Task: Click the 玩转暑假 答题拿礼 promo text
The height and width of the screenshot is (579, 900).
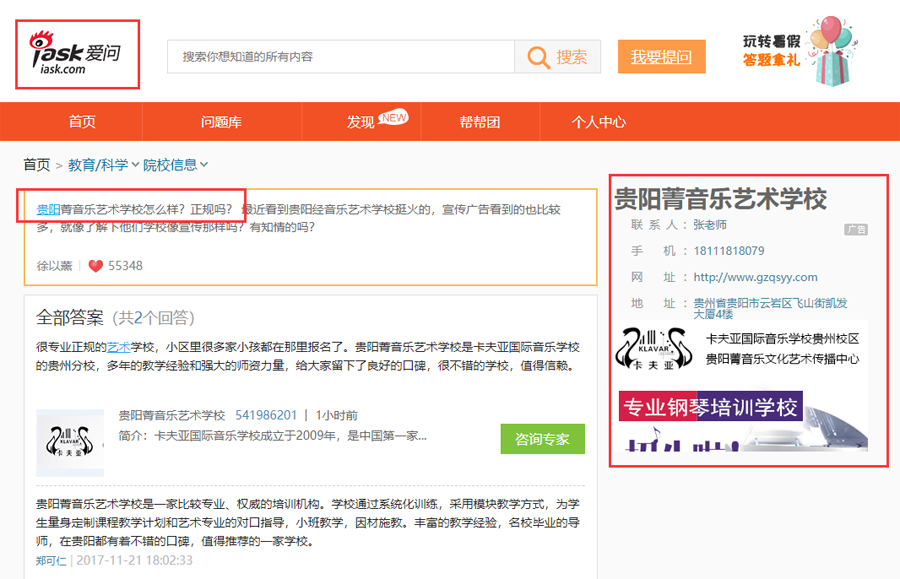Action: [x=771, y=50]
